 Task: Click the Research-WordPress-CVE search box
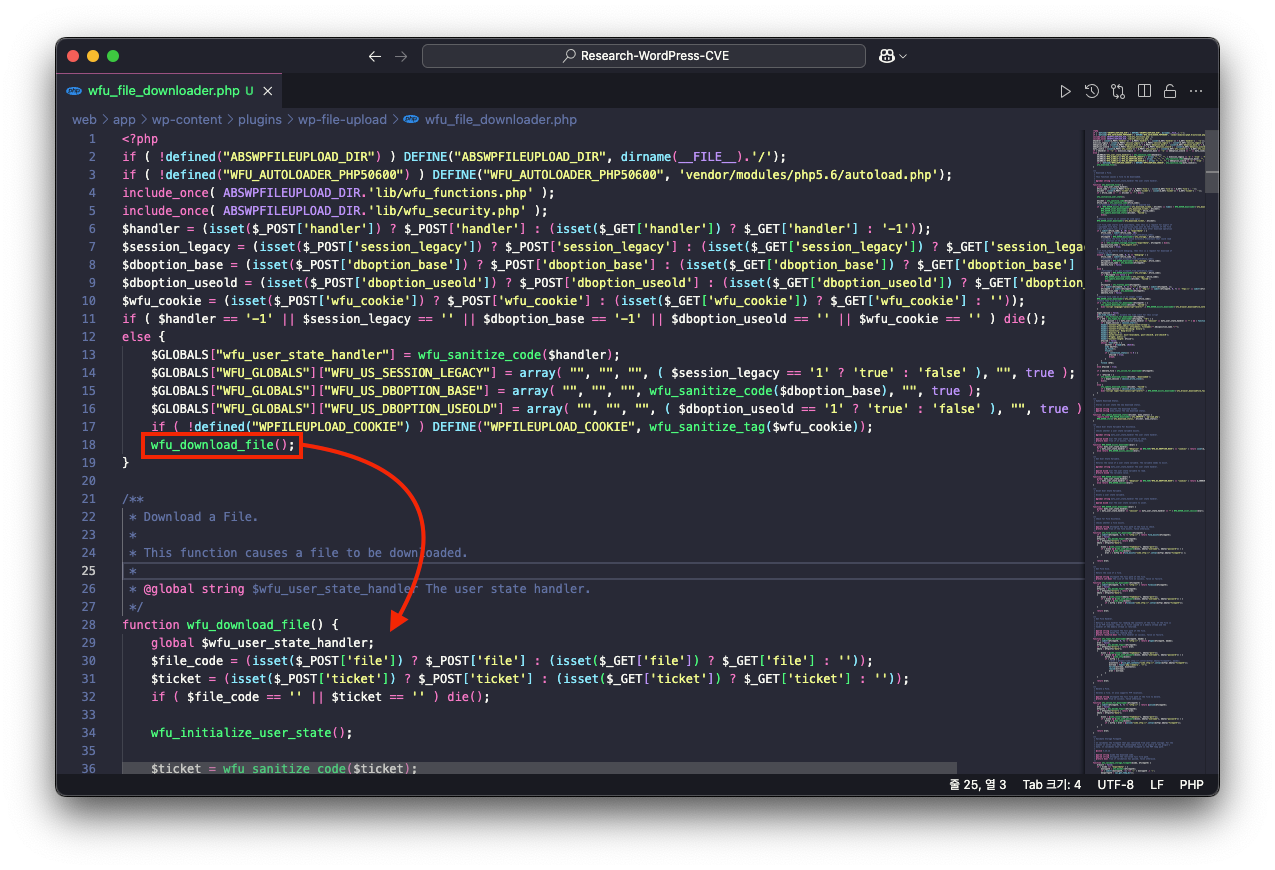(644, 56)
